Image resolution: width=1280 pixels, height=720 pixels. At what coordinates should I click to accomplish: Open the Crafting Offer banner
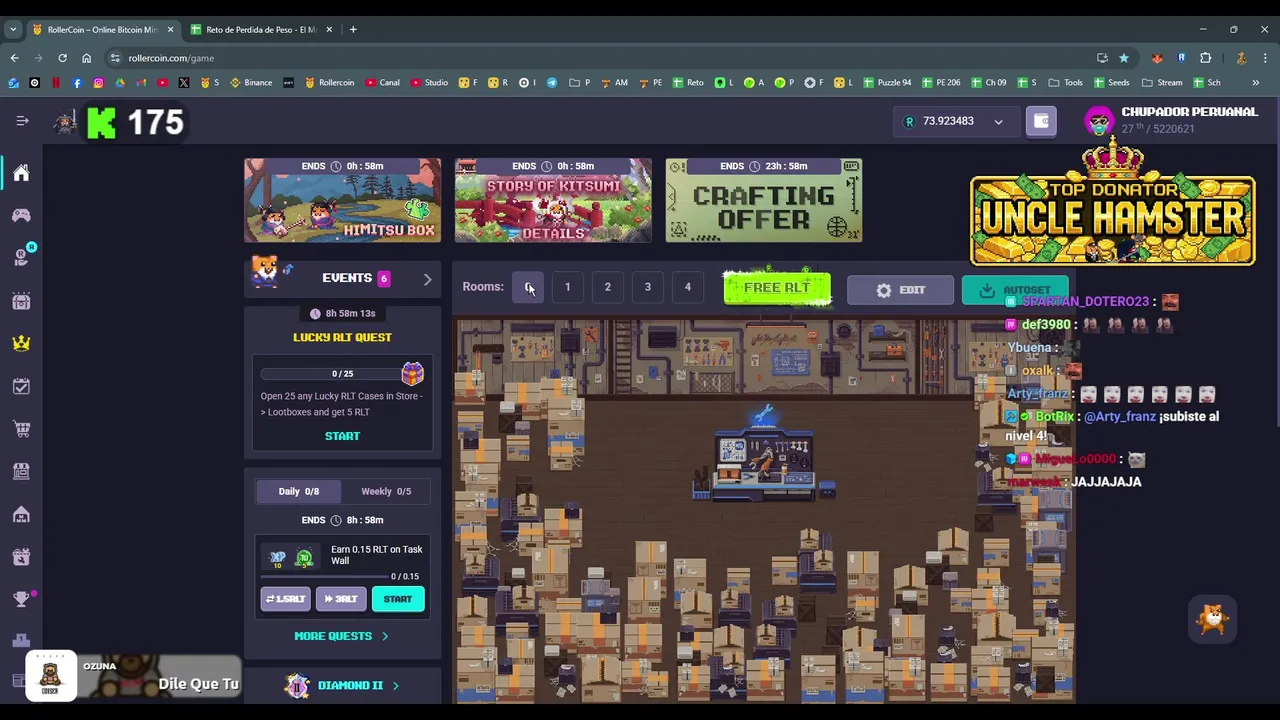click(x=764, y=200)
